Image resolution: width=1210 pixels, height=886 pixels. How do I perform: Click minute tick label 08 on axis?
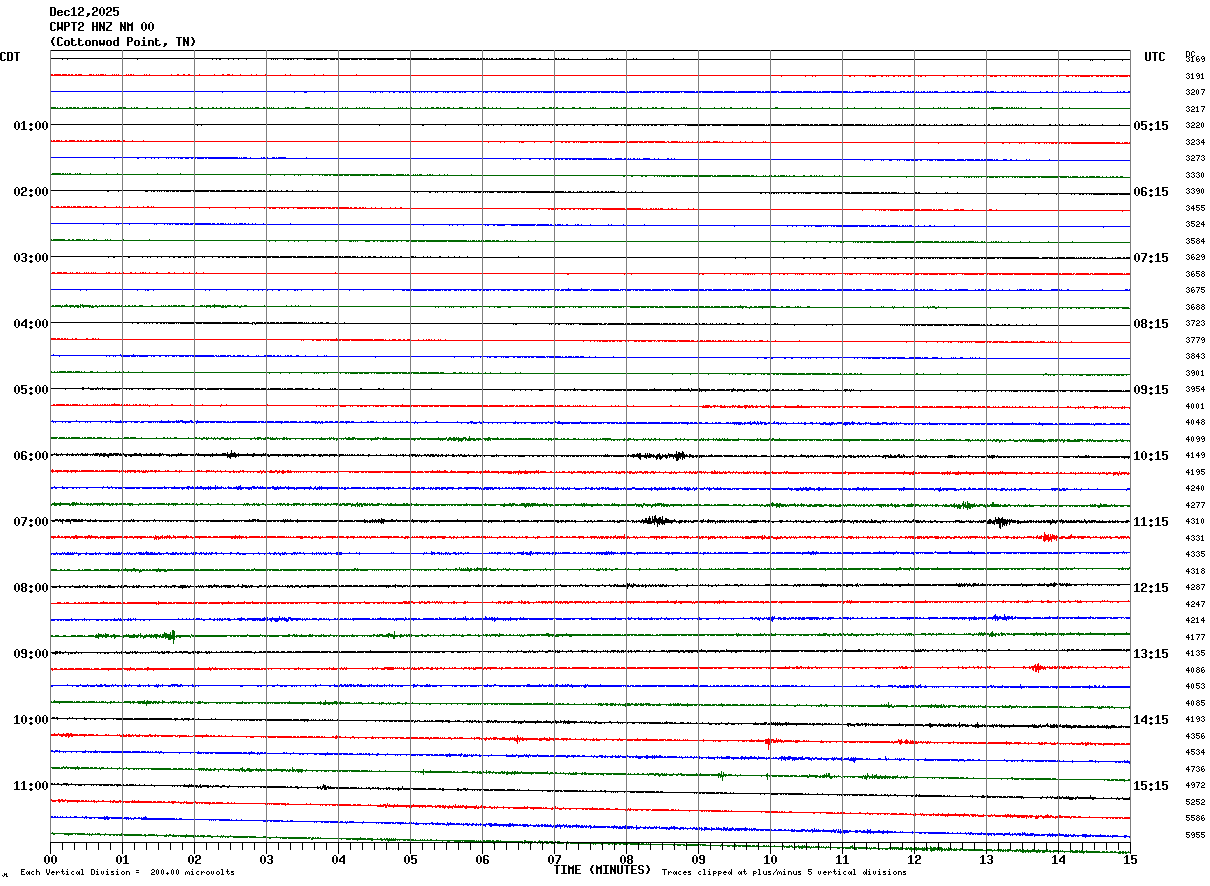[x=626, y=860]
